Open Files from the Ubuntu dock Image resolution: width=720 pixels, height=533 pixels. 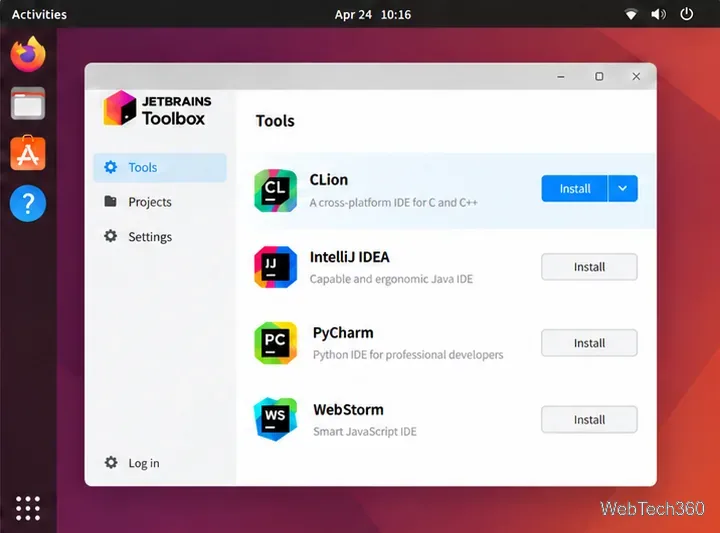point(28,103)
